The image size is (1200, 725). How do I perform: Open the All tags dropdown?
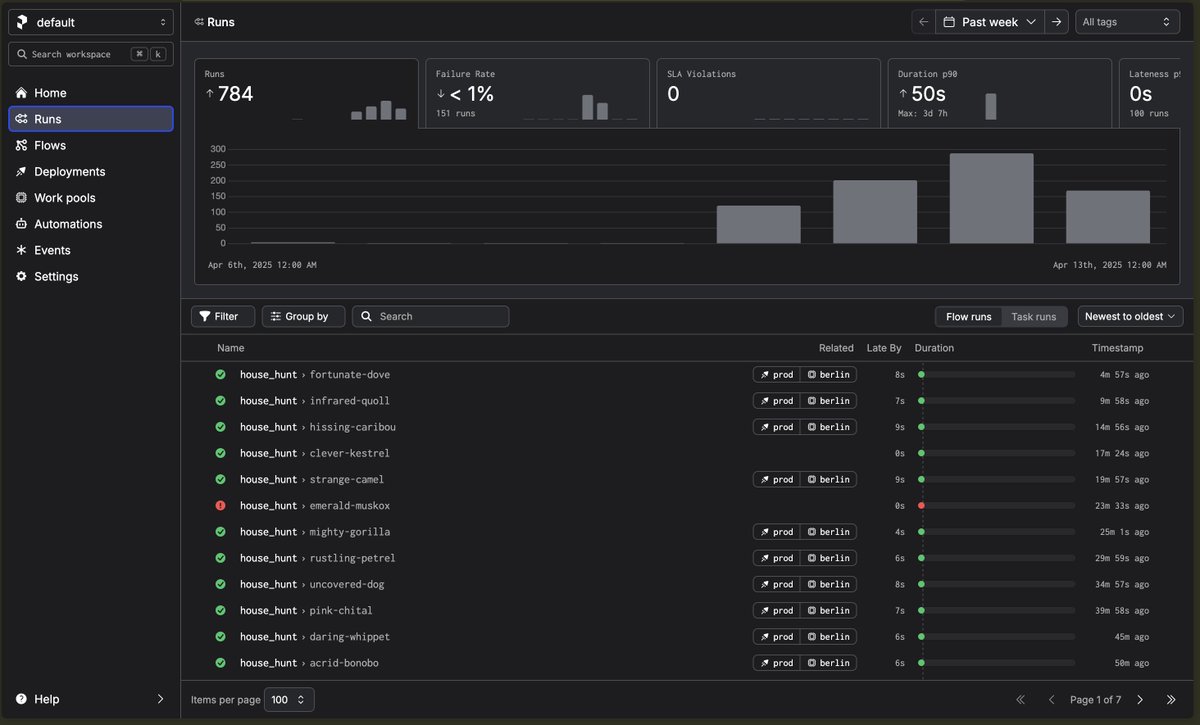1128,22
